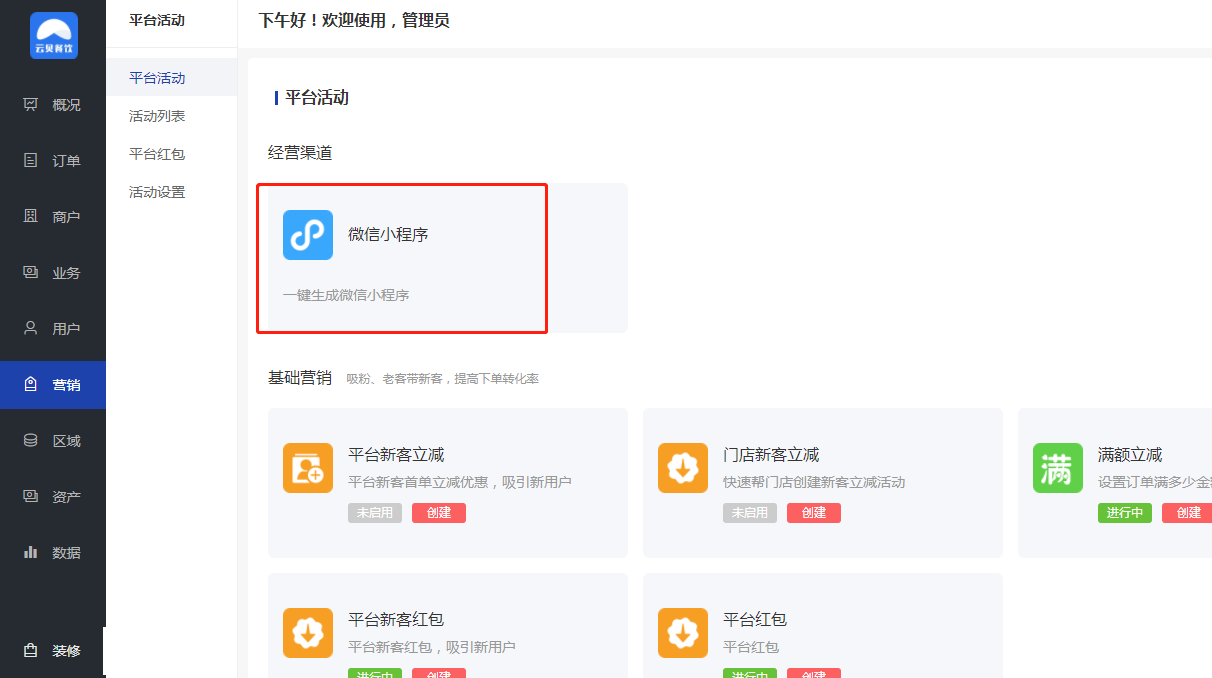This screenshot has height=678, width=1212.
Task: Open the 门店新客立减 card title
Action: coord(771,455)
